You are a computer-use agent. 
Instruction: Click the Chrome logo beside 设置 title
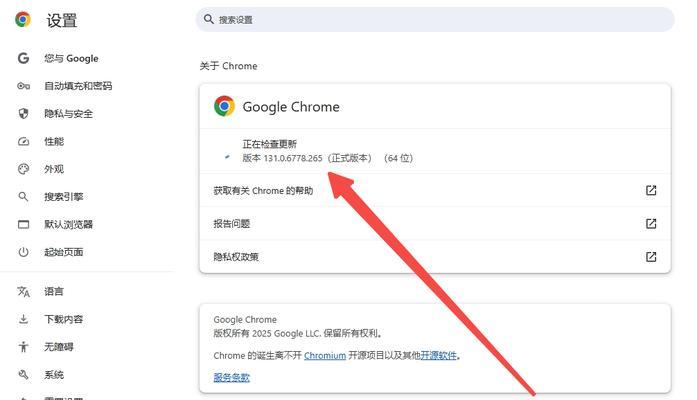[23, 20]
